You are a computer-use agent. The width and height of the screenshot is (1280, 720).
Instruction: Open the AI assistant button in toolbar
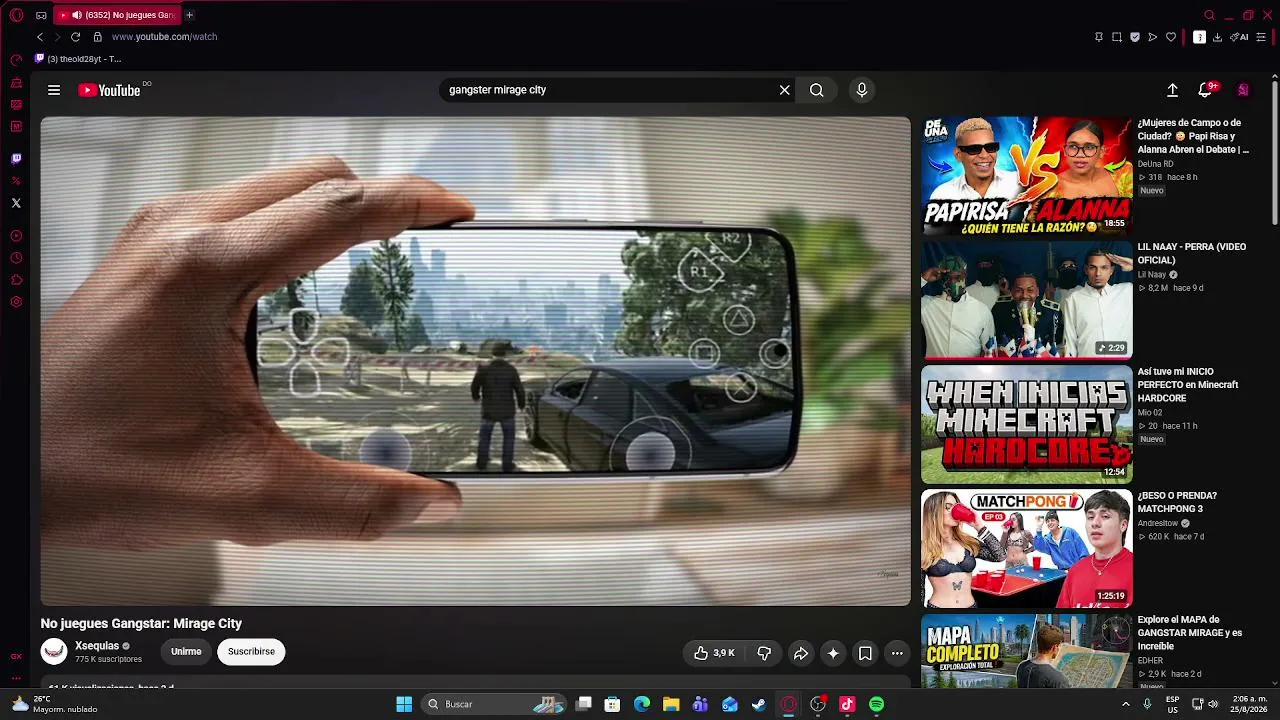[1240, 37]
